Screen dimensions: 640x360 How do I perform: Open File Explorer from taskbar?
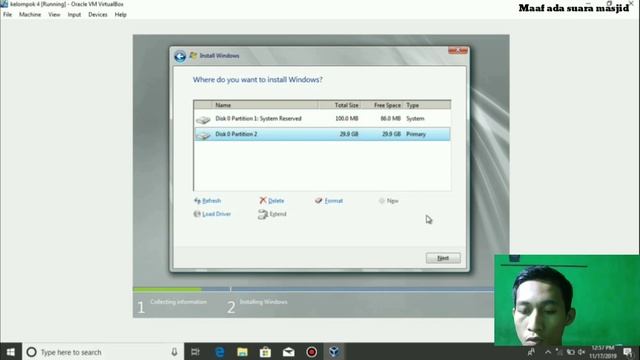pyautogui.click(x=242, y=352)
